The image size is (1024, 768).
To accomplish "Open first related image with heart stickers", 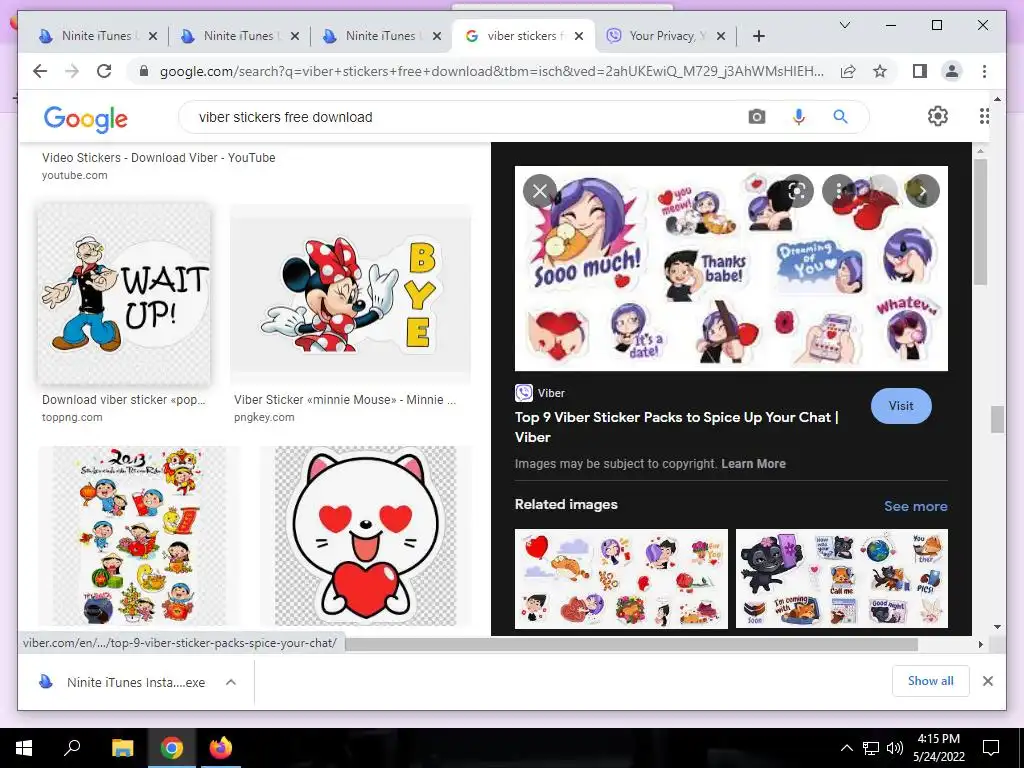I will pyautogui.click(x=621, y=579).
